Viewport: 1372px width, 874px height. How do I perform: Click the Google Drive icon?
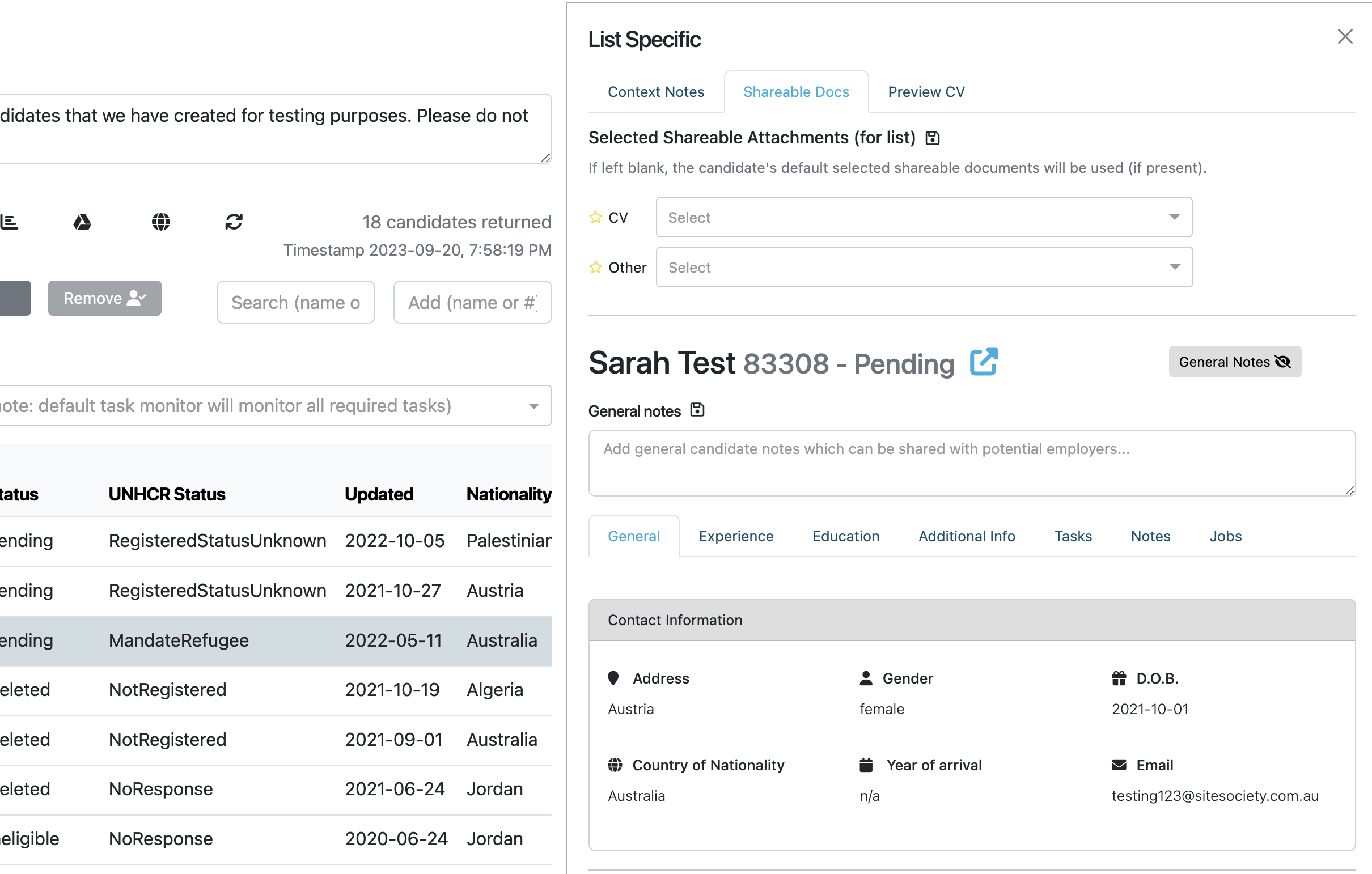[x=82, y=222]
